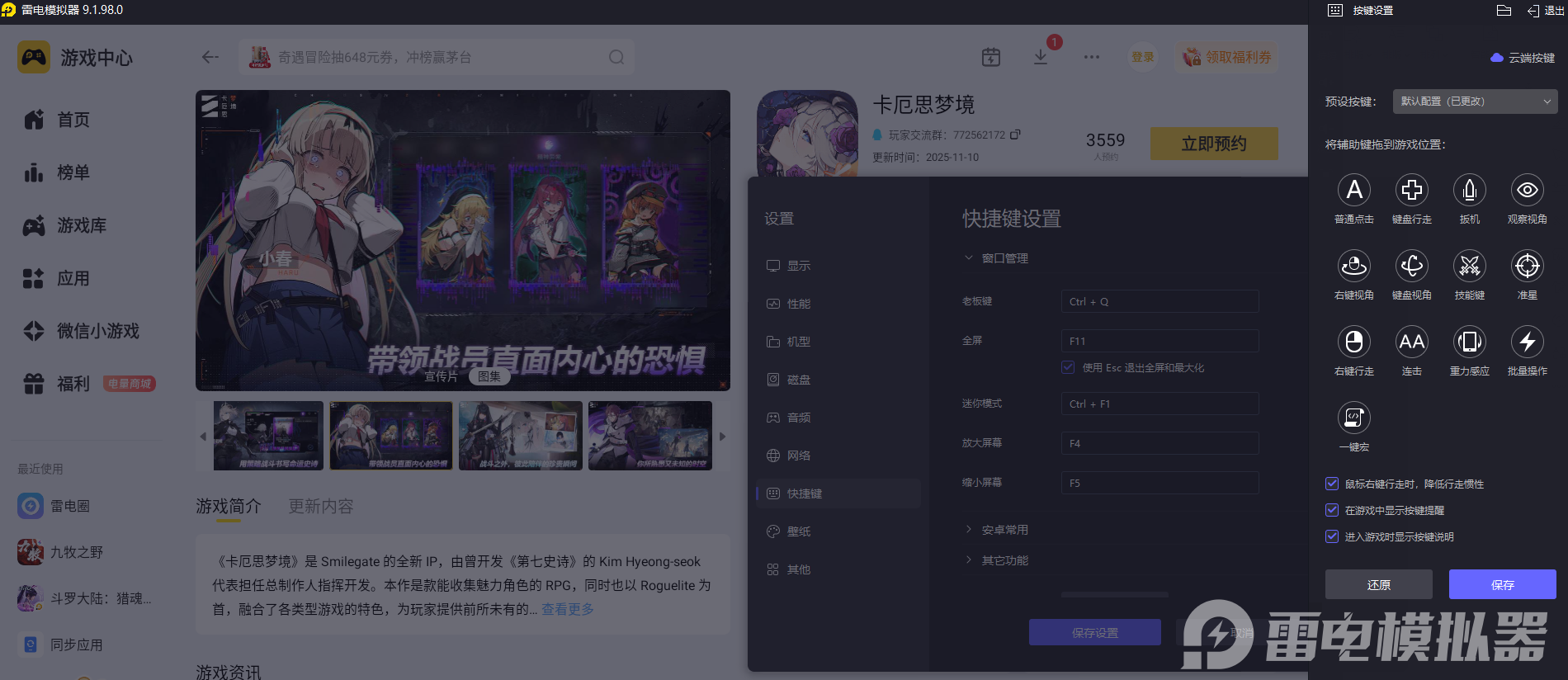Select the 键盘行走 D-pad icon
Image resolution: width=1568 pixels, height=680 pixels.
[1411, 190]
